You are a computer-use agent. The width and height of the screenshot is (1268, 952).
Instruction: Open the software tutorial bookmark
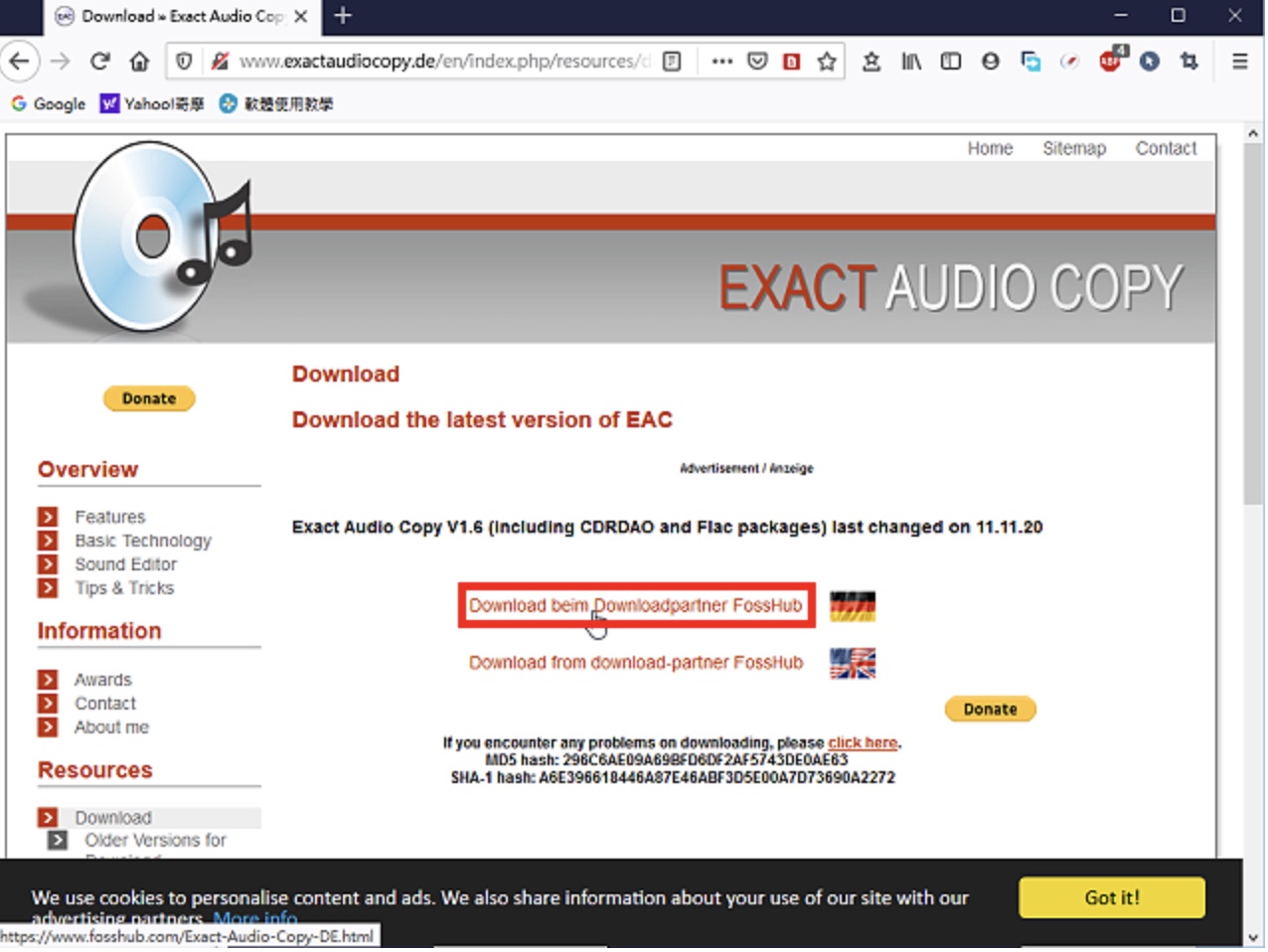pos(276,103)
